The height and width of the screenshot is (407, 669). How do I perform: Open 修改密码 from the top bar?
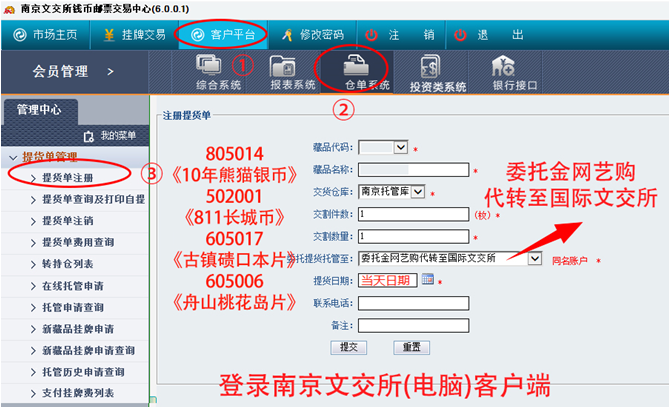coord(312,35)
